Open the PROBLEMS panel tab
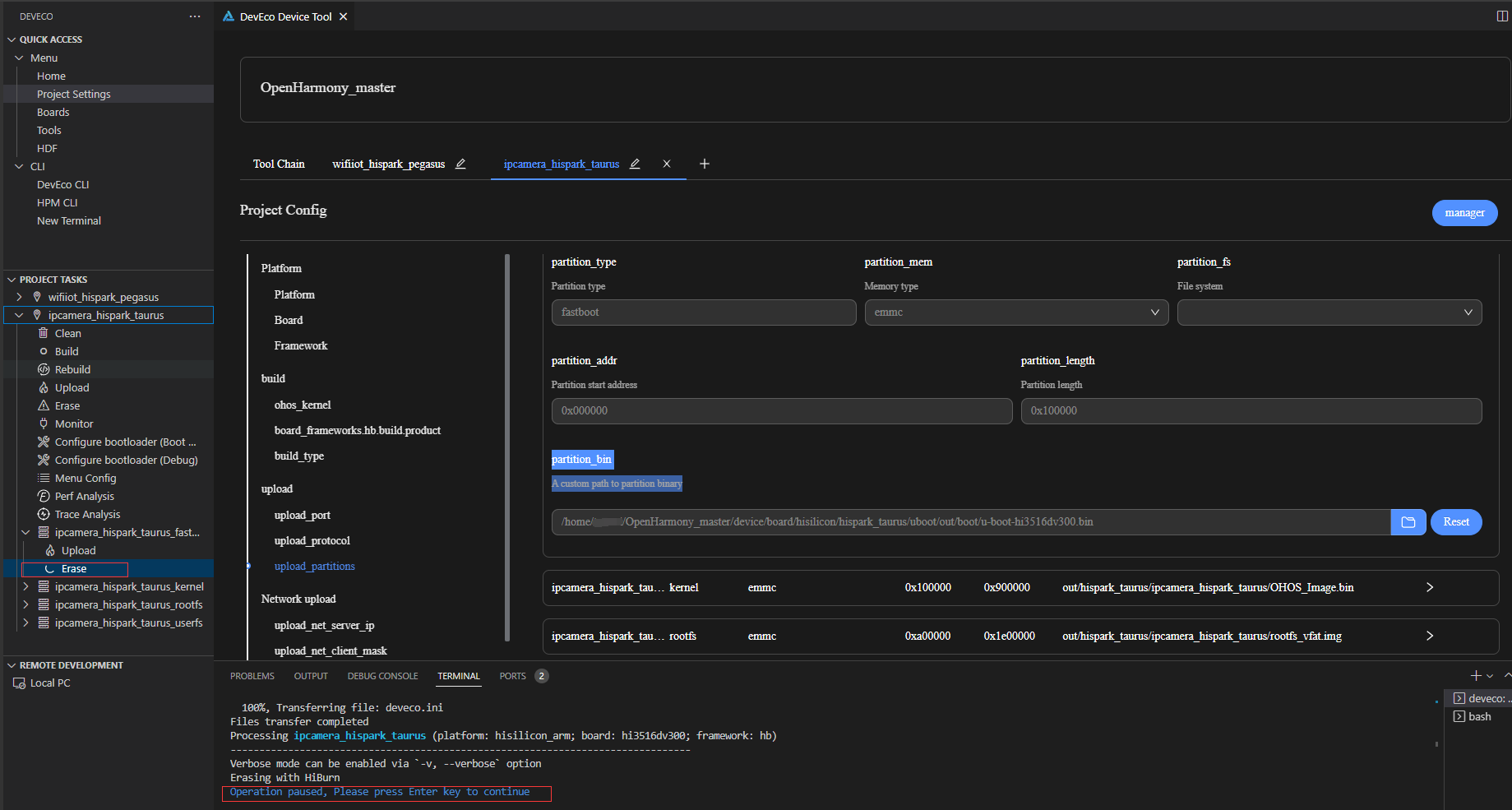This screenshot has width=1512, height=810. pyautogui.click(x=252, y=676)
